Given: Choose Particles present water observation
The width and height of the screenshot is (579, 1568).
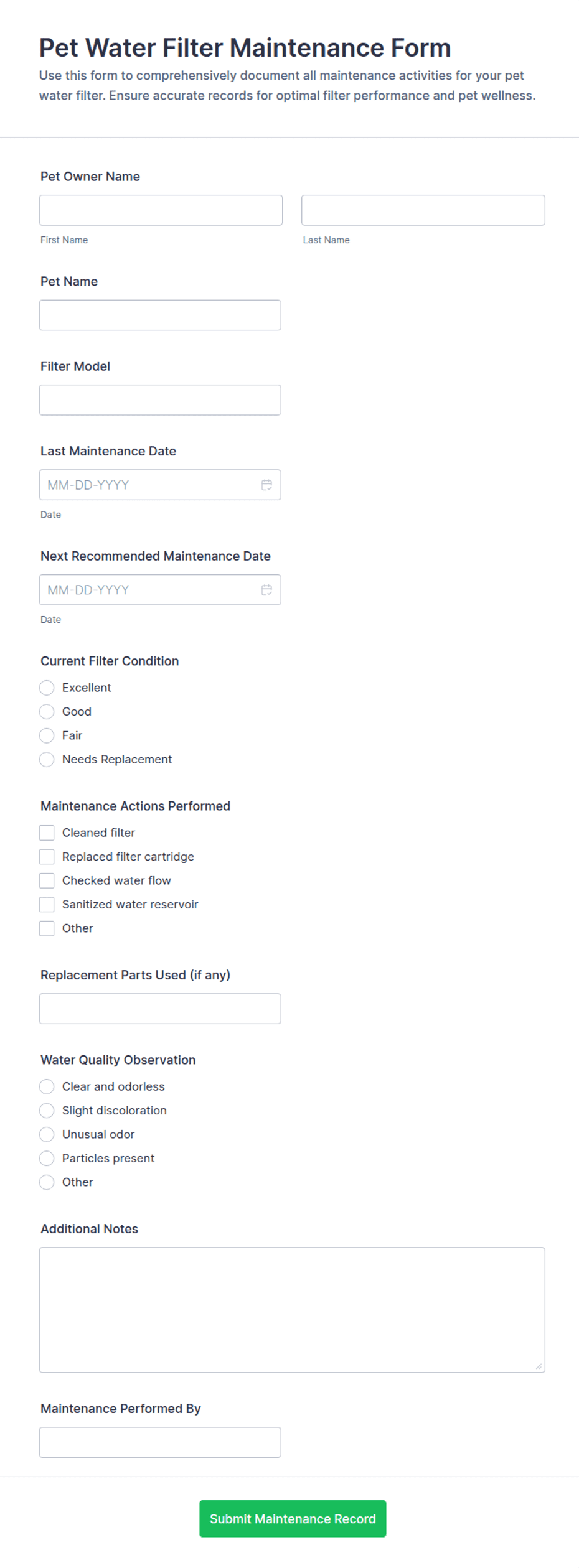Looking at the screenshot, I should click(x=47, y=1158).
